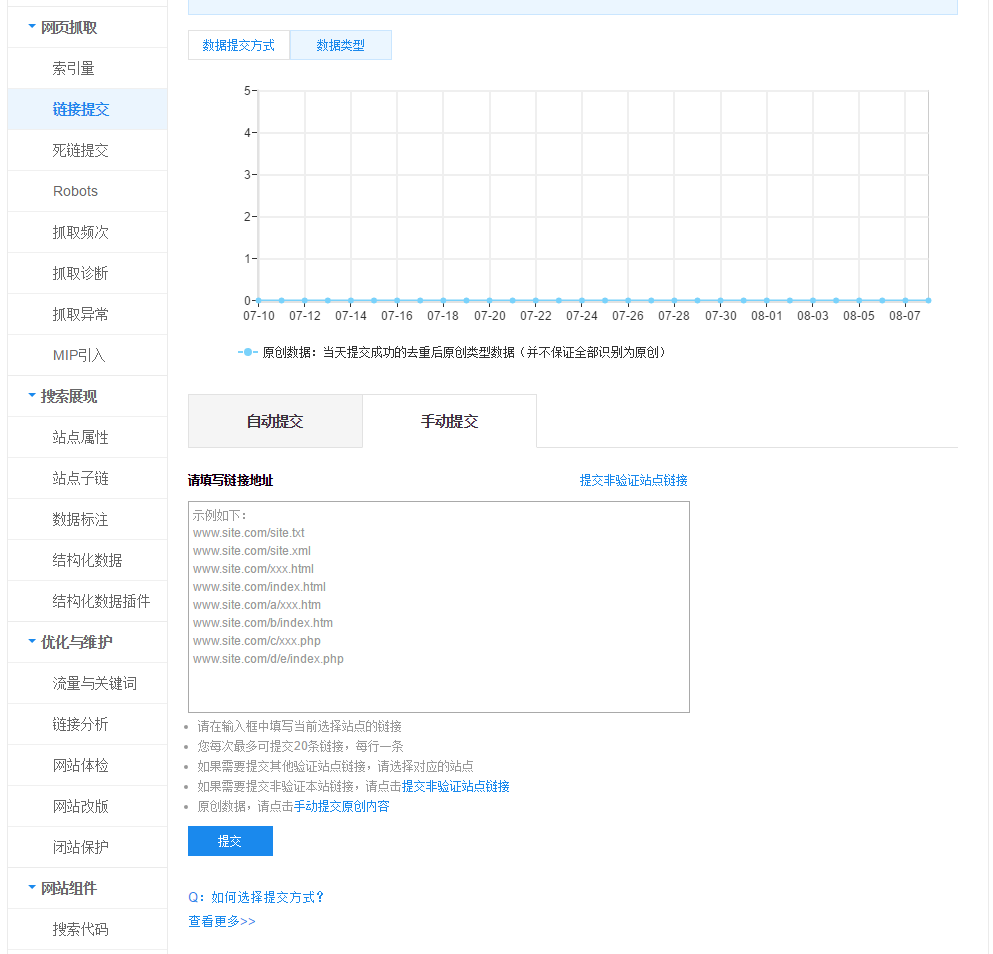
Task: Collapse the 优化与维护 section arrow
Action: (32, 642)
